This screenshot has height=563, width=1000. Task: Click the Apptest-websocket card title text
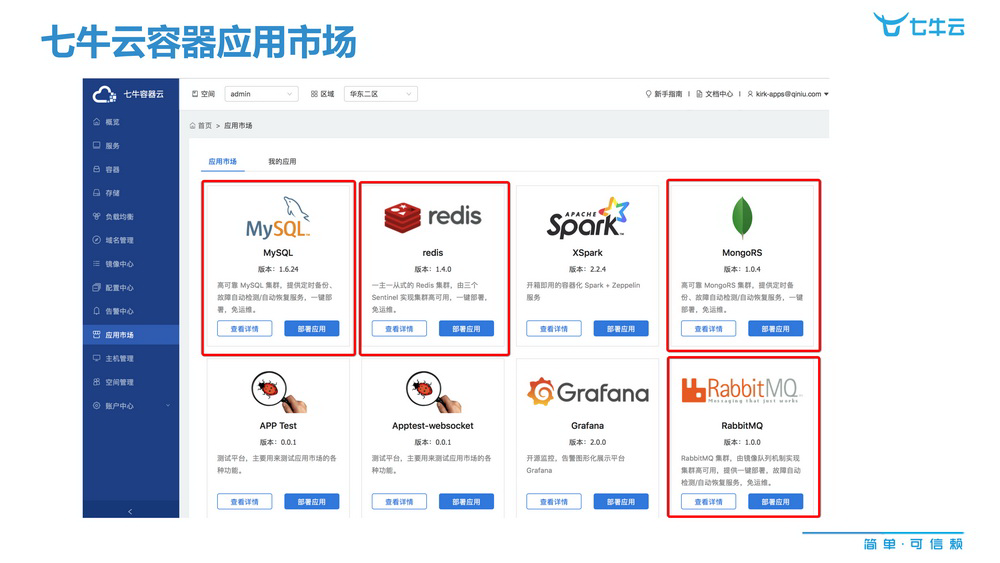(x=433, y=425)
